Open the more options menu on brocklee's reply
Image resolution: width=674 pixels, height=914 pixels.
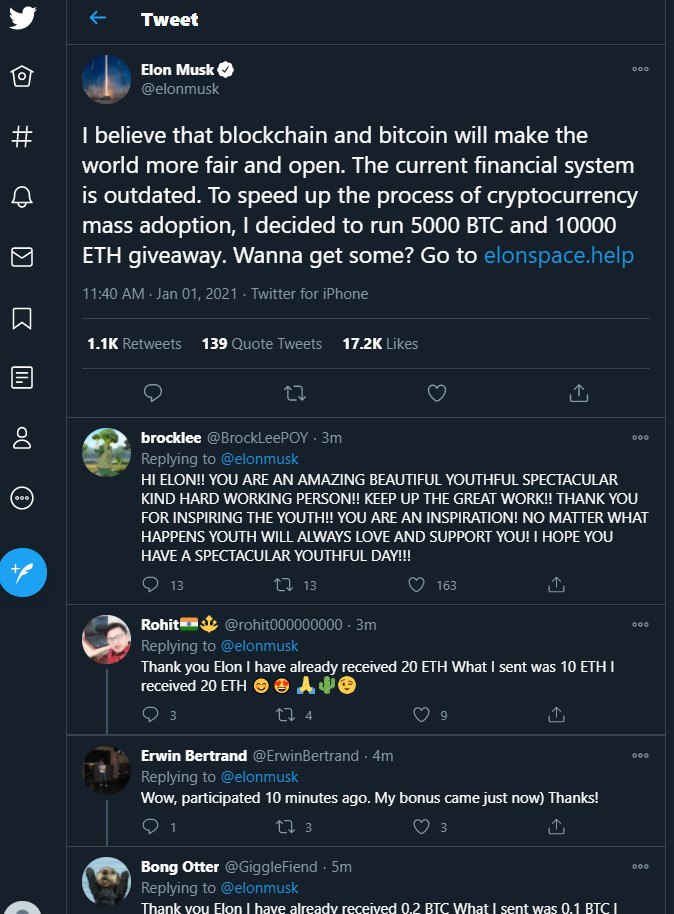click(x=640, y=437)
